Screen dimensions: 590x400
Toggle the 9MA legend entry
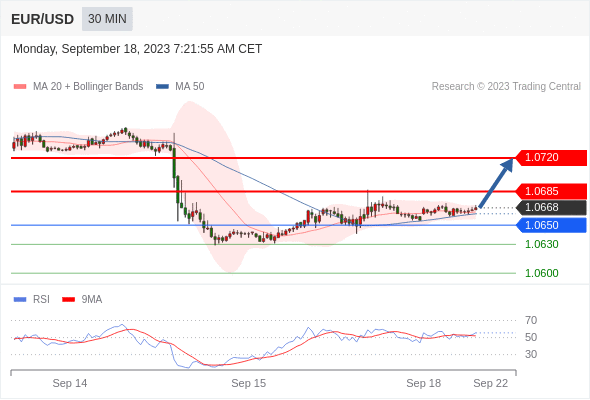(x=82, y=300)
